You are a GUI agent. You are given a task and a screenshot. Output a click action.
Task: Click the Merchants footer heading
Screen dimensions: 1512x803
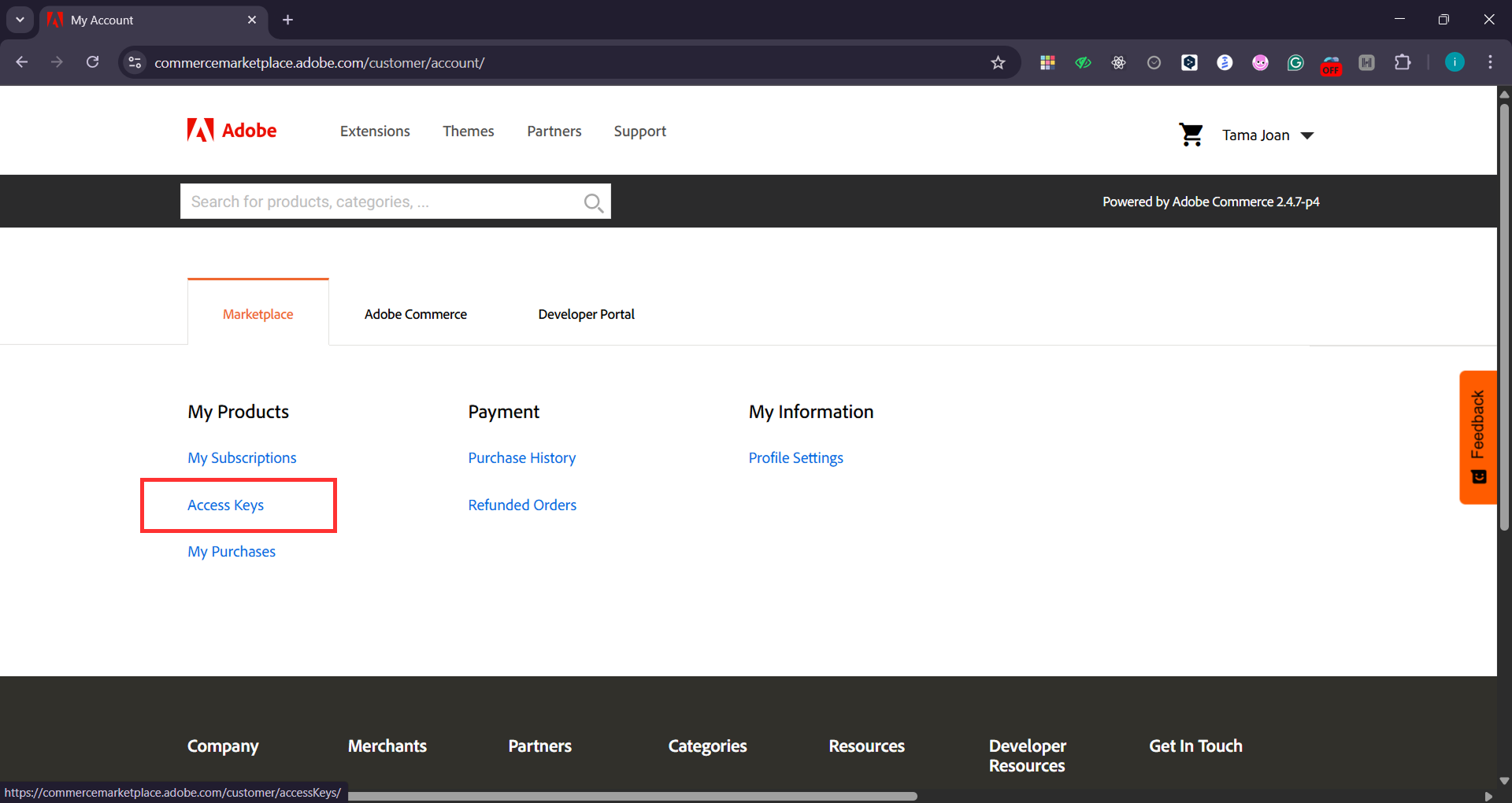pos(387,746)
